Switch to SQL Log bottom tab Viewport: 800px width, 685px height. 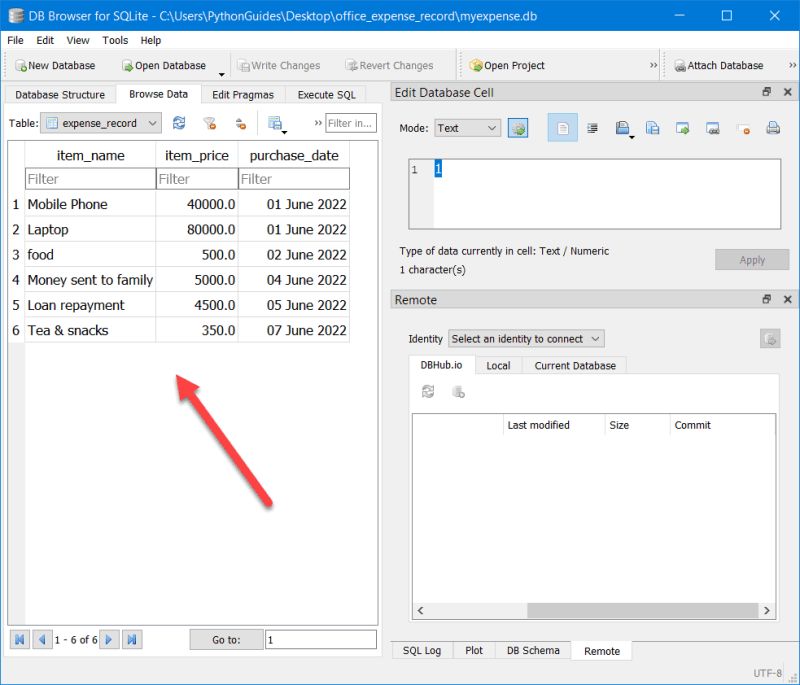tap(422, 650)
